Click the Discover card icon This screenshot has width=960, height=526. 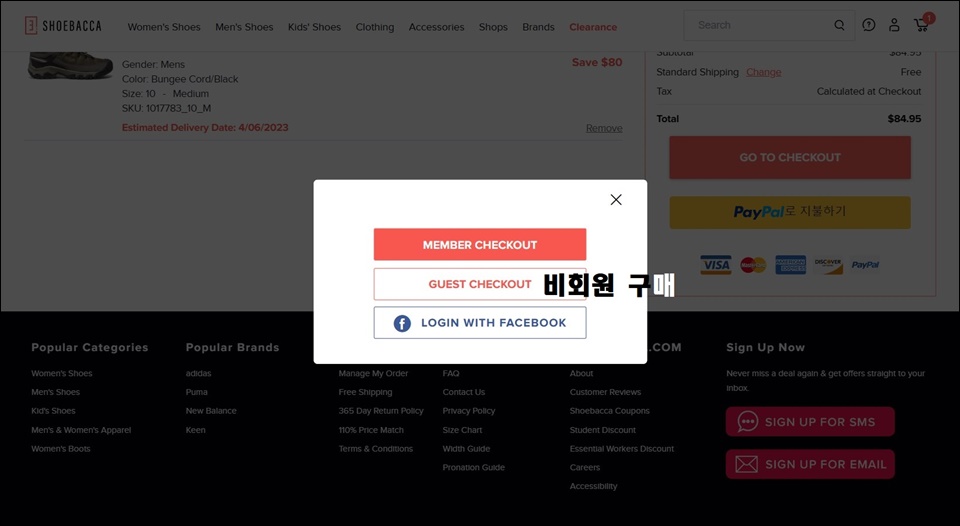(x=828, y=265)
